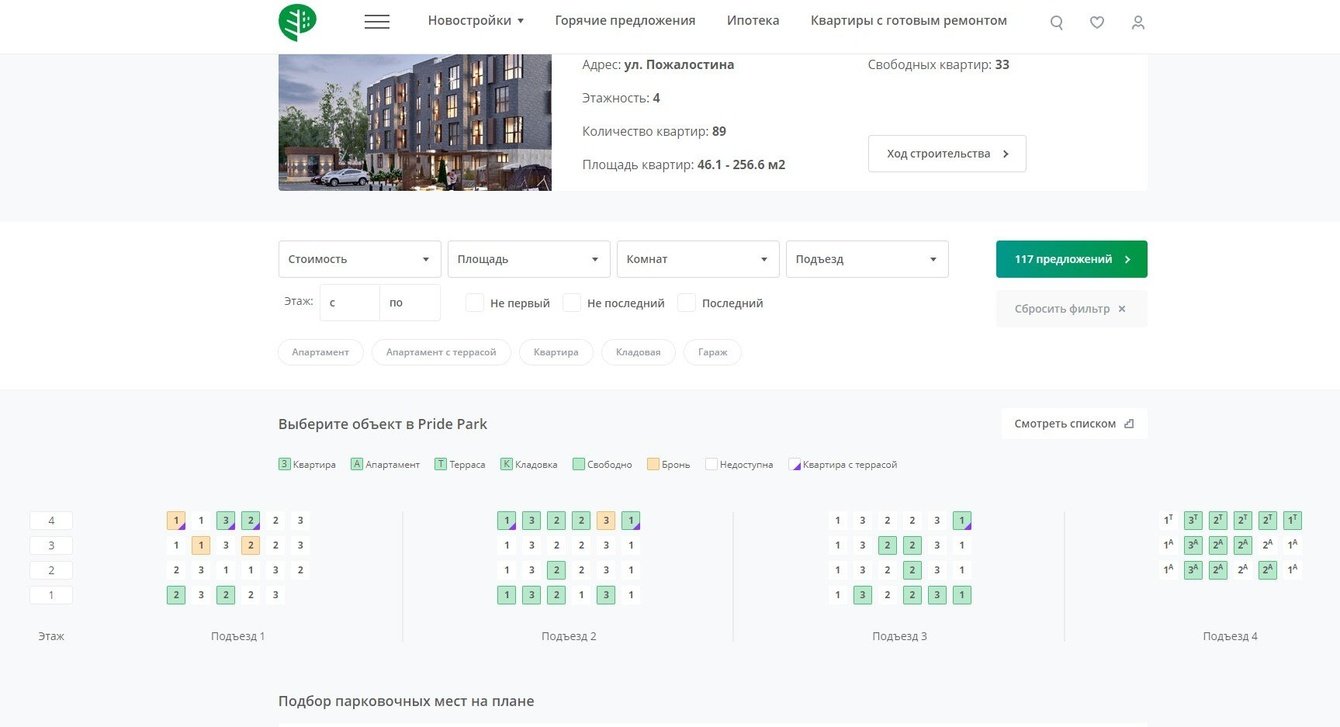Click arrow icon on Ход строительства

(1006, 154)
